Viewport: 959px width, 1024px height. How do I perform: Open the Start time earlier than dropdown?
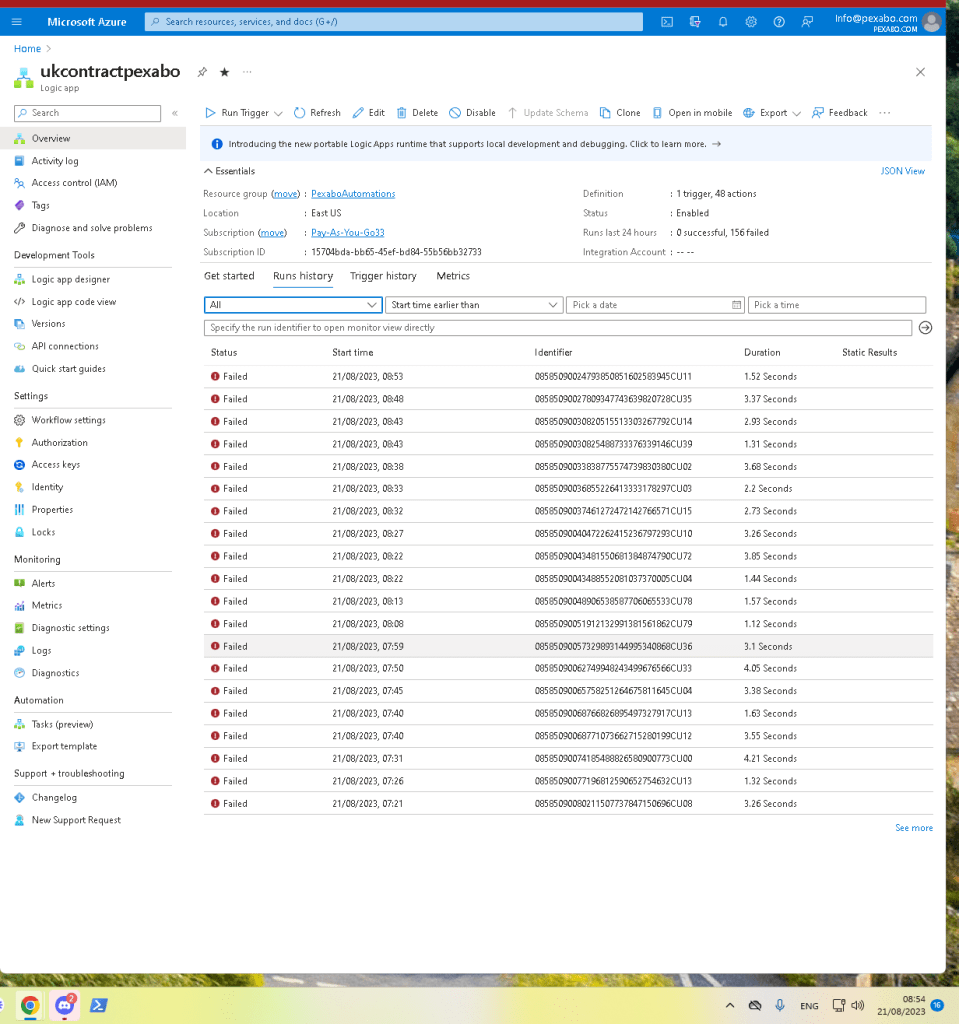click(474, 305)
